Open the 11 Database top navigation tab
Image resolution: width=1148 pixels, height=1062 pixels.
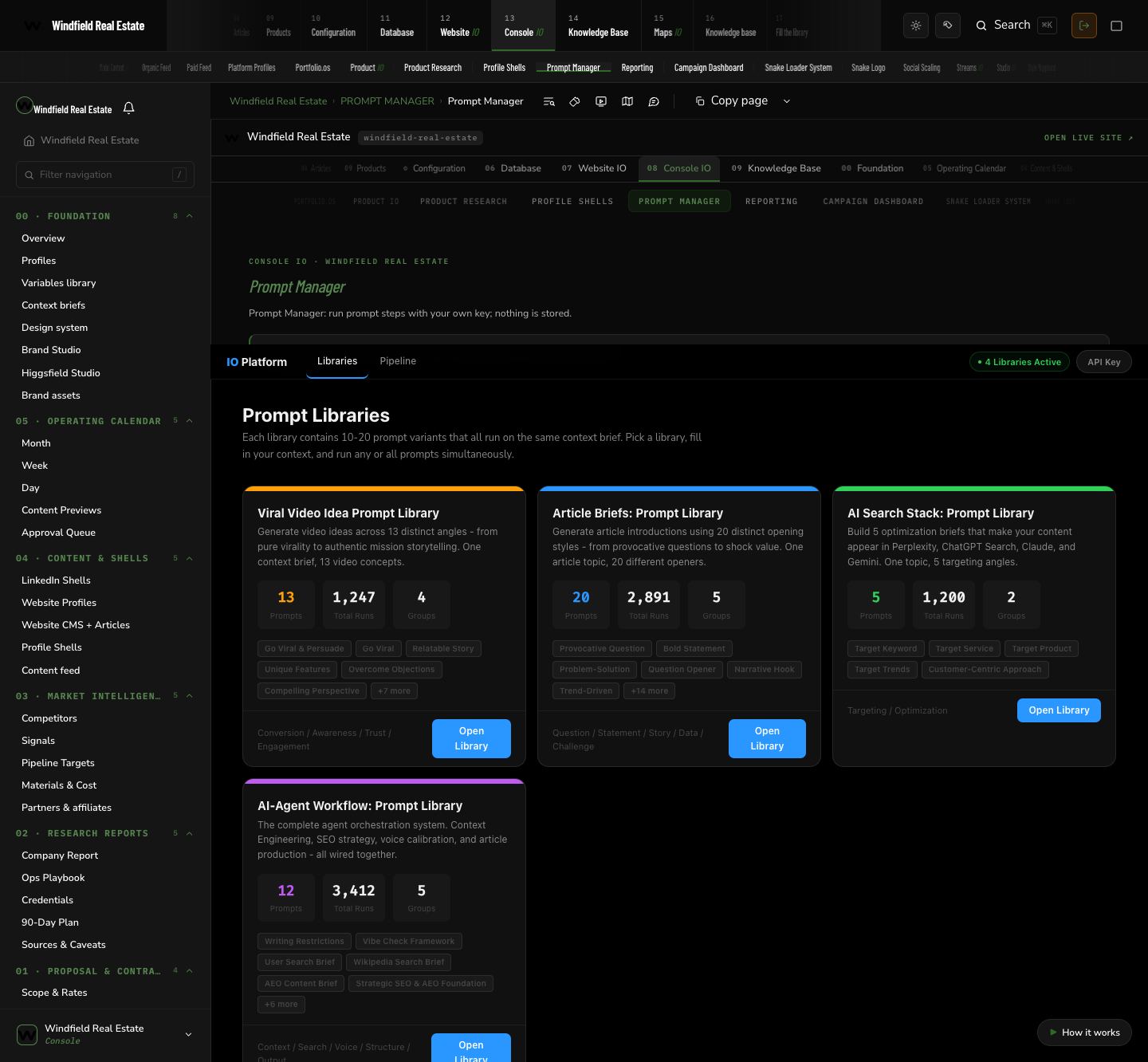396,26
